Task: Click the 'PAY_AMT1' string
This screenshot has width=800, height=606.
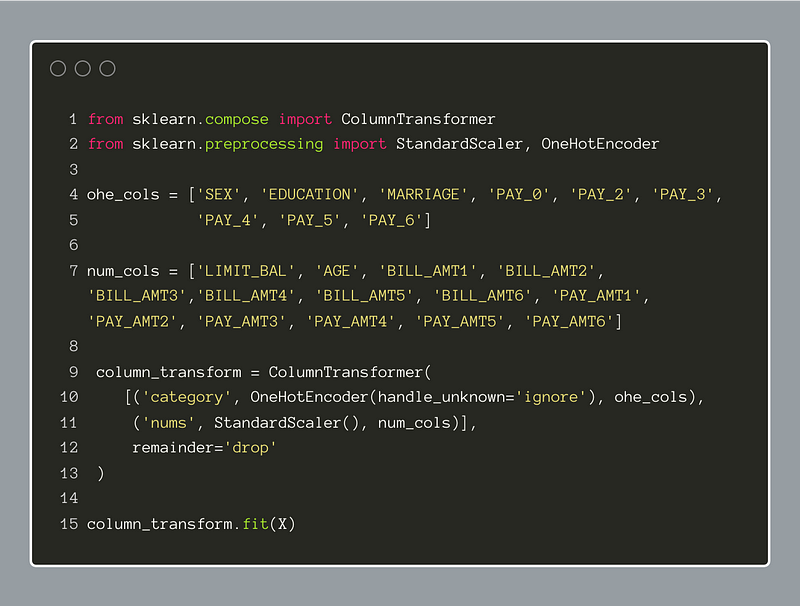Action: 596,296
